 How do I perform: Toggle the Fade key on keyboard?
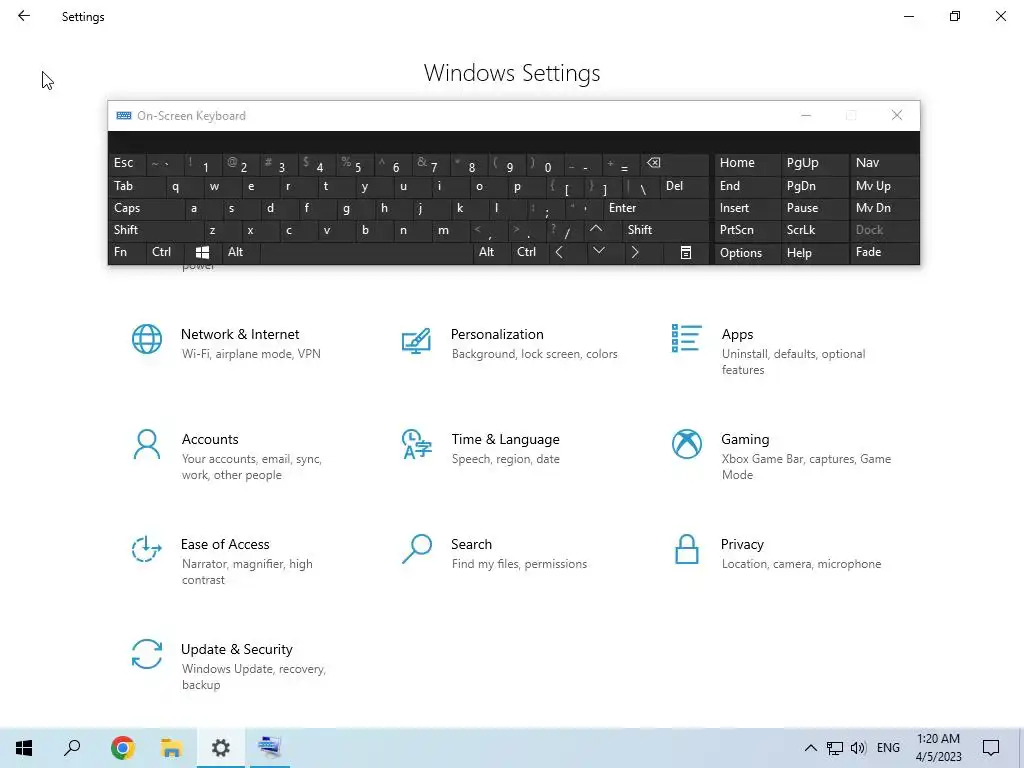tap(884, 252)
